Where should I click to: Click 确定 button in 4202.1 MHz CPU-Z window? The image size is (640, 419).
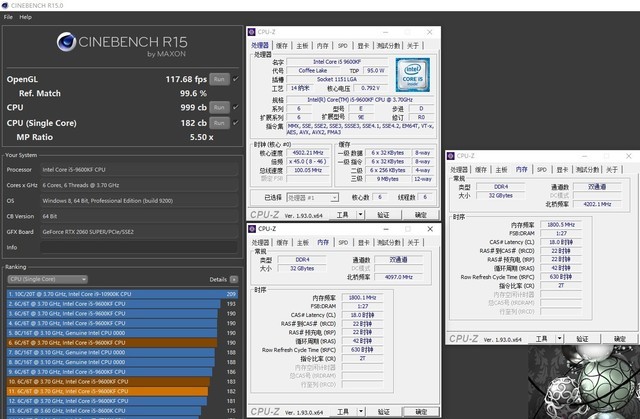pos(620,339)
